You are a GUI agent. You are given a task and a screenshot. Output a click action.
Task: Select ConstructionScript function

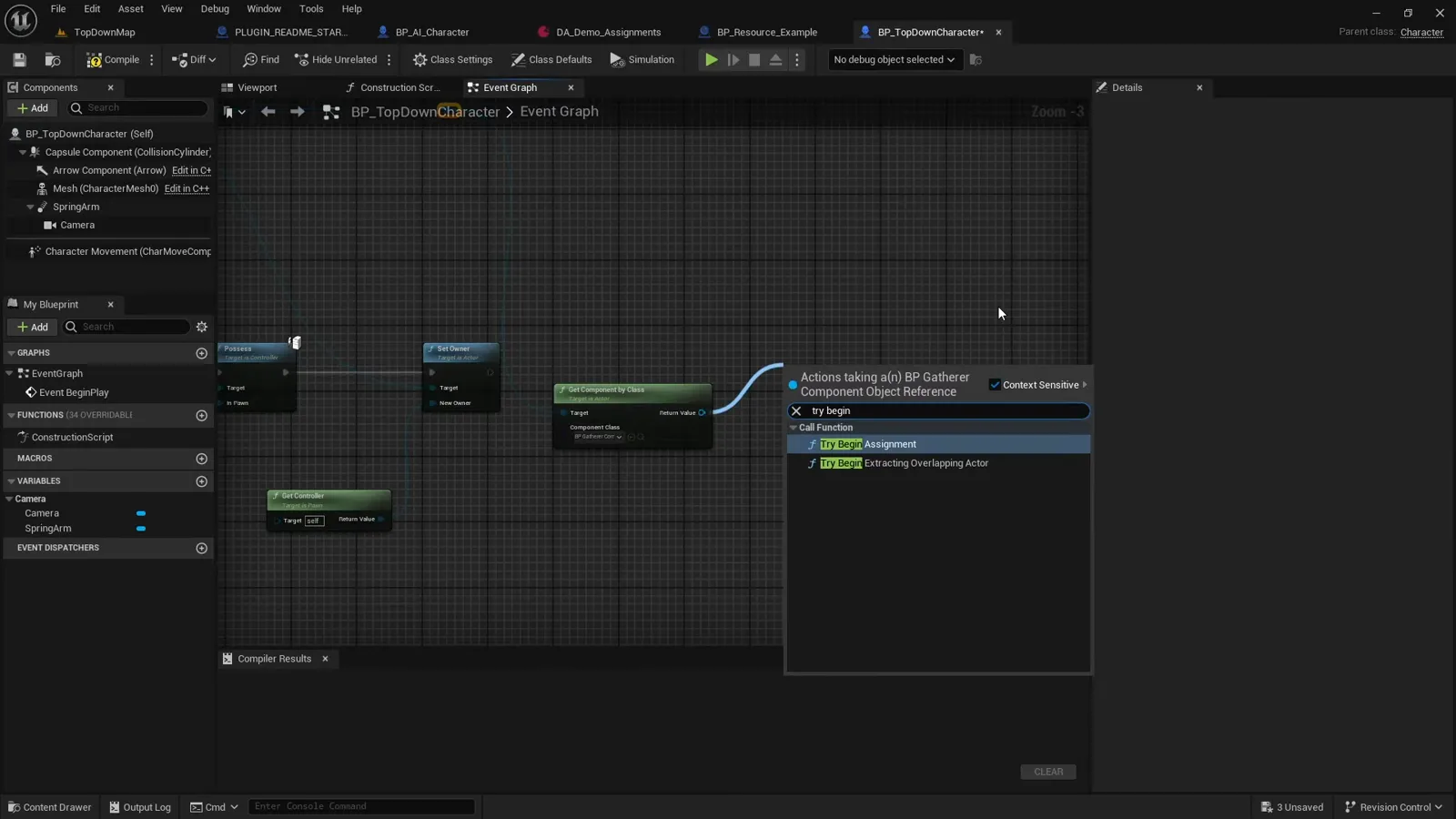pos(72,437)
